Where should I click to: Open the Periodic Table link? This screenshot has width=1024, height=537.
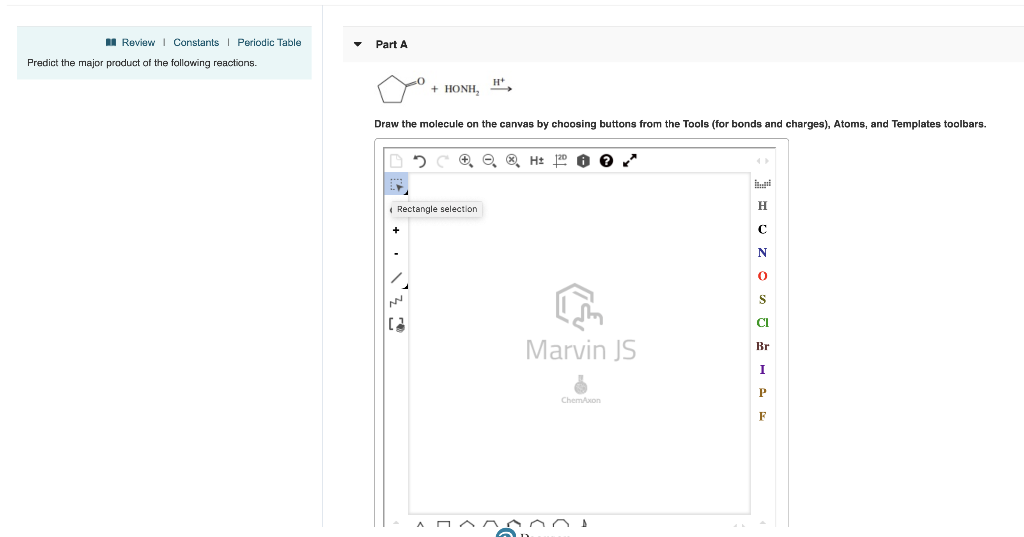click(x=269, y=42)
